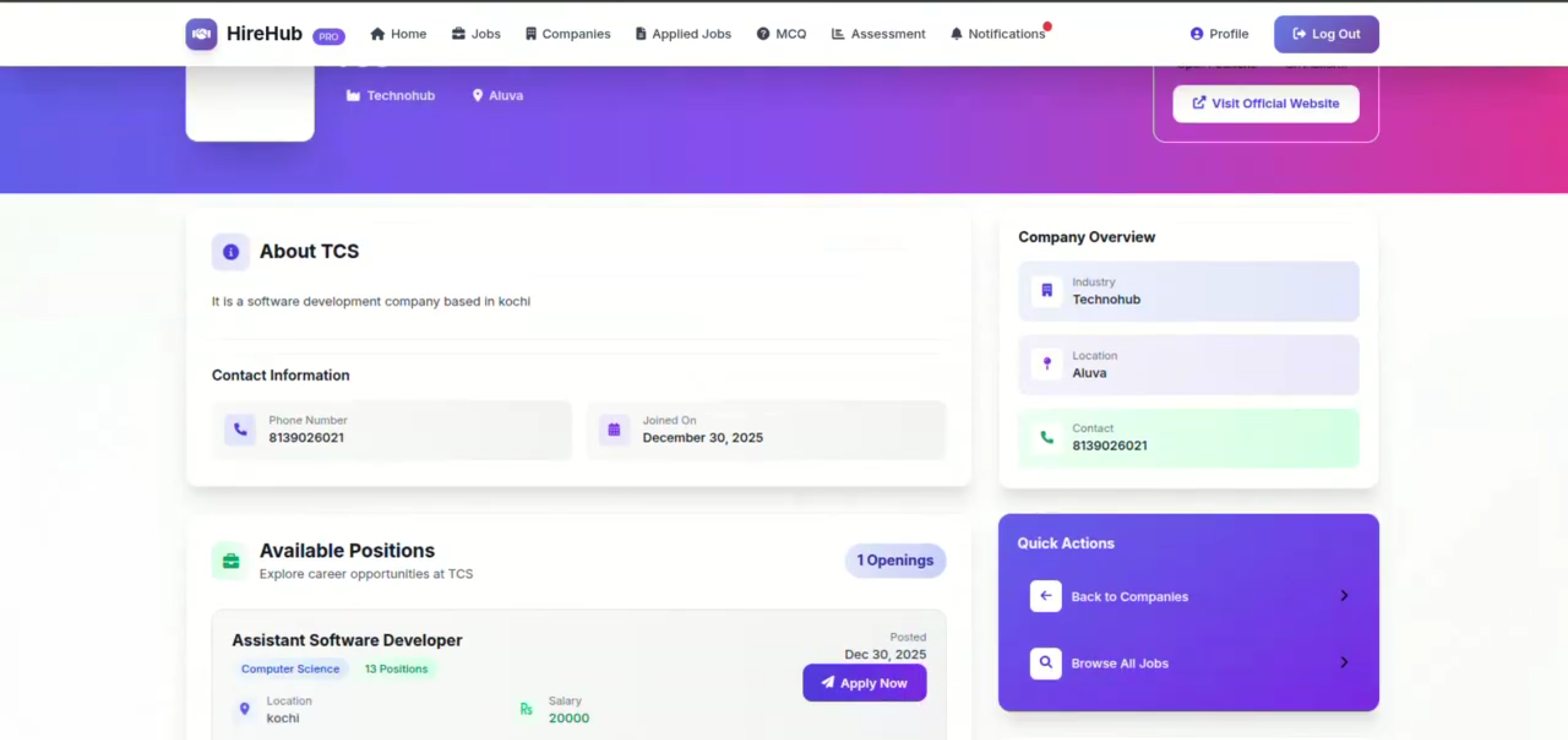Click the Dec 30, 2025 posted date
This screenshot has width=1568, height=740.
885,655
